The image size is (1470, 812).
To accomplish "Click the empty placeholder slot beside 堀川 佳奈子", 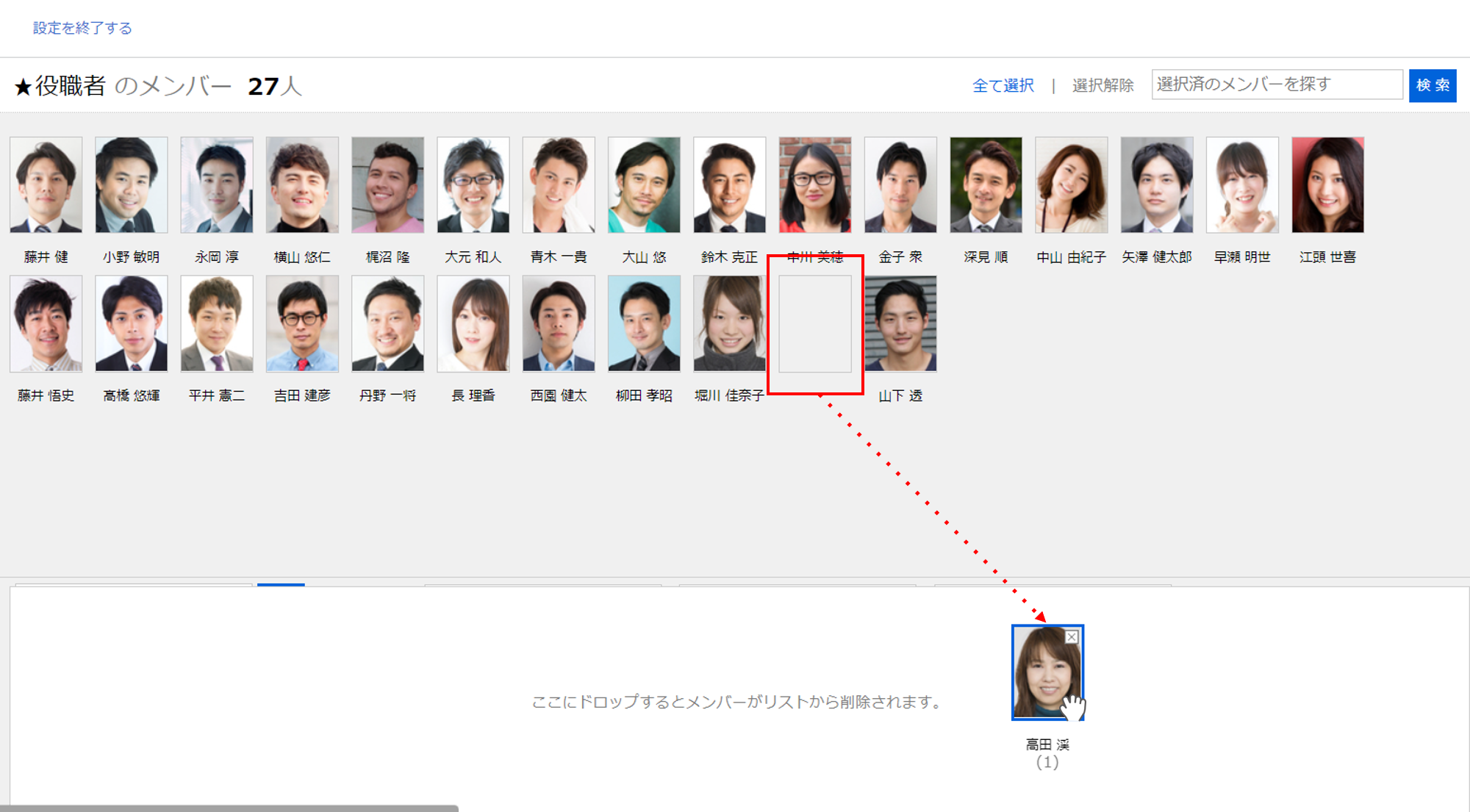I will (814, 324).
